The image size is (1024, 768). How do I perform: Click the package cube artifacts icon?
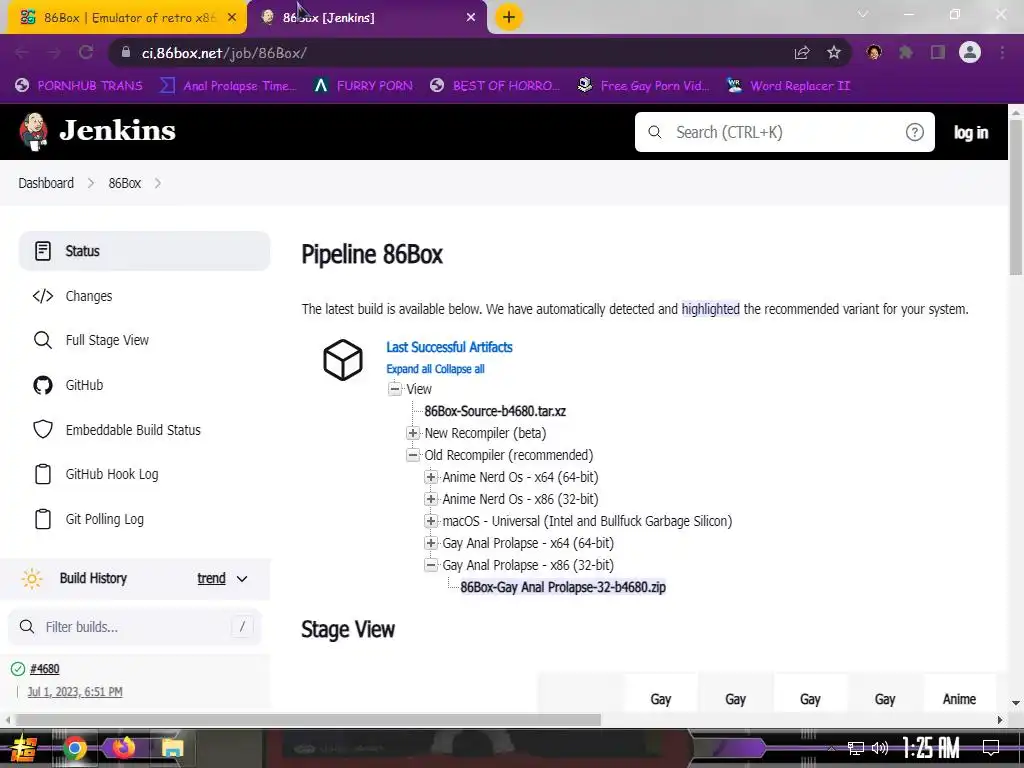coord(343,360)
